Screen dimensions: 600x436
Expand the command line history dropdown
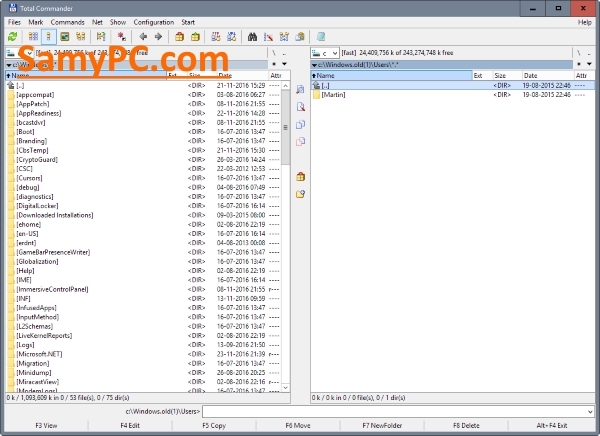pos(590,412)
